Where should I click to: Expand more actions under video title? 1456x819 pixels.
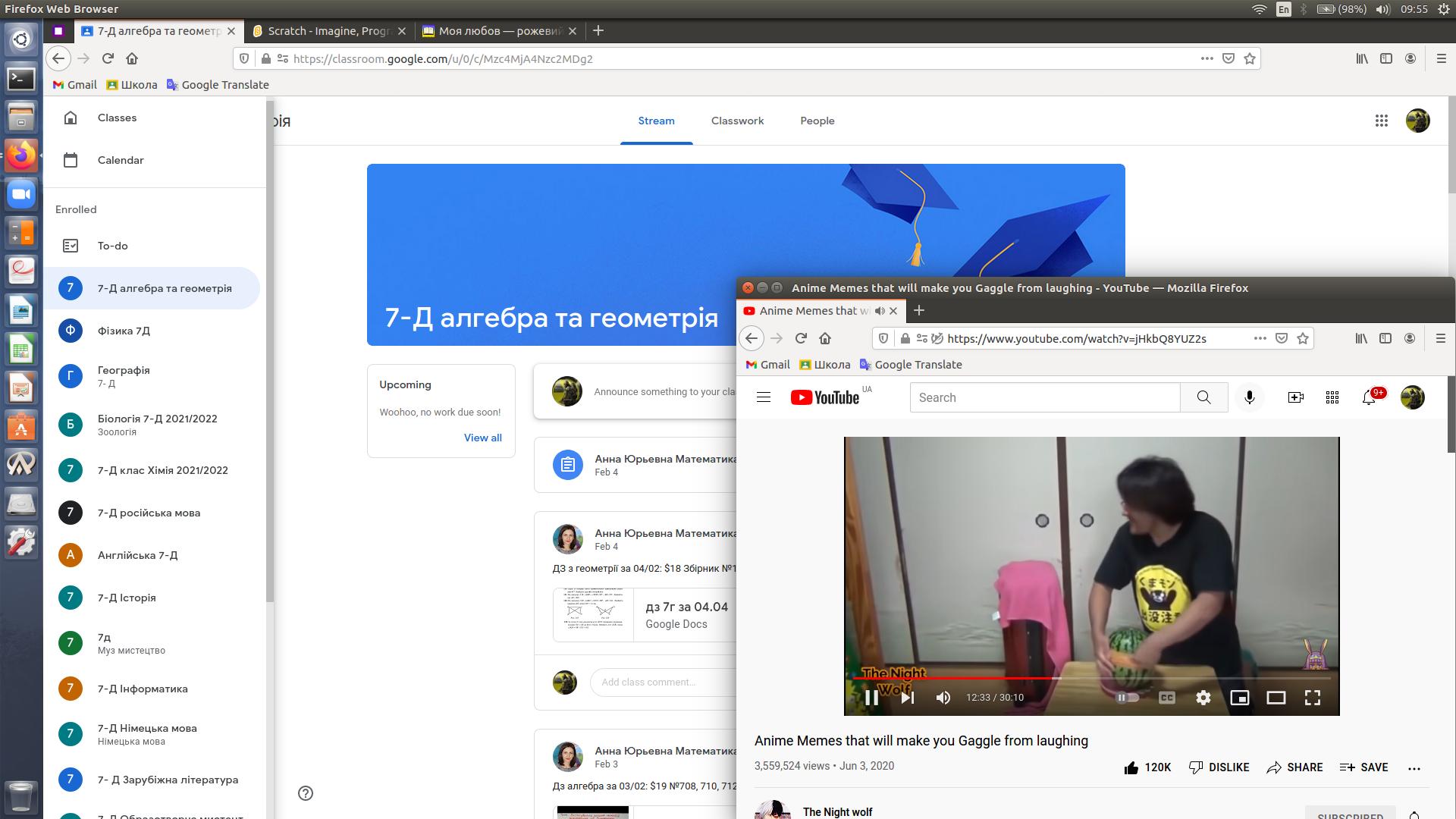tap(1414, 767)
